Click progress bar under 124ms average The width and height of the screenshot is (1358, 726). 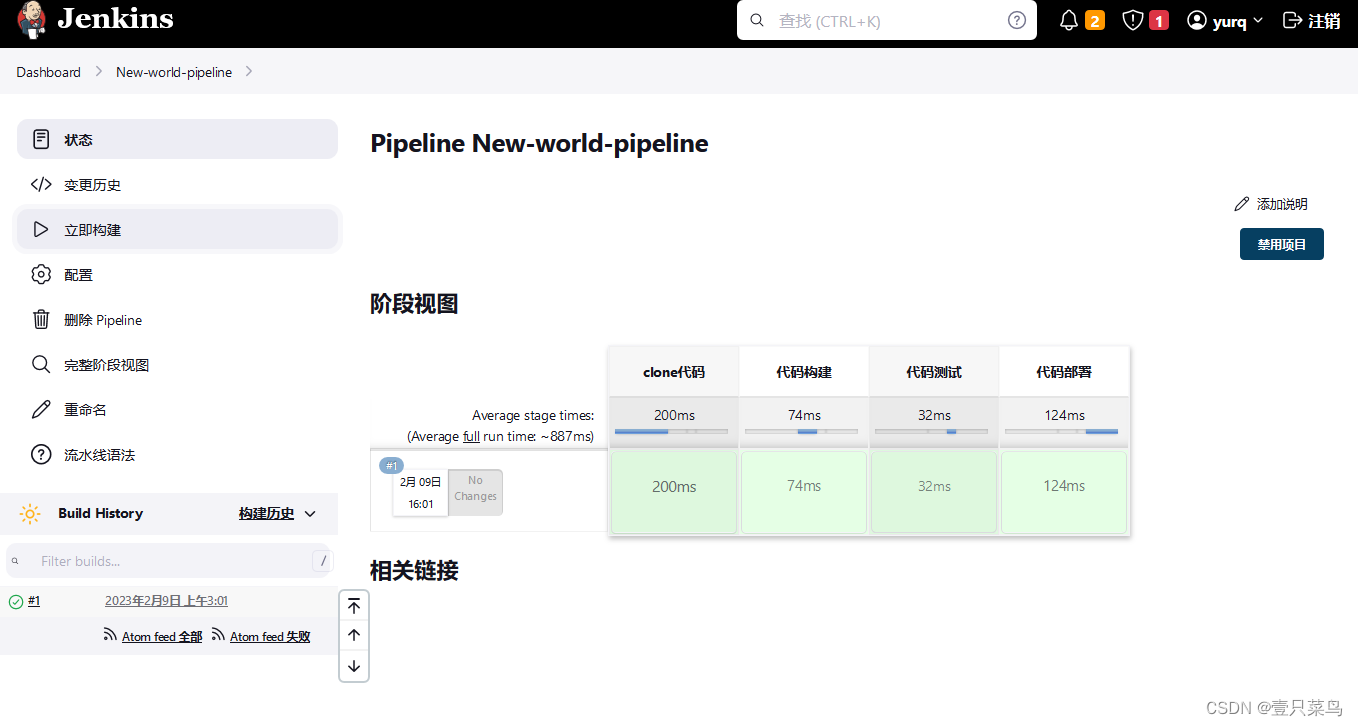(x=1061, y=432)
